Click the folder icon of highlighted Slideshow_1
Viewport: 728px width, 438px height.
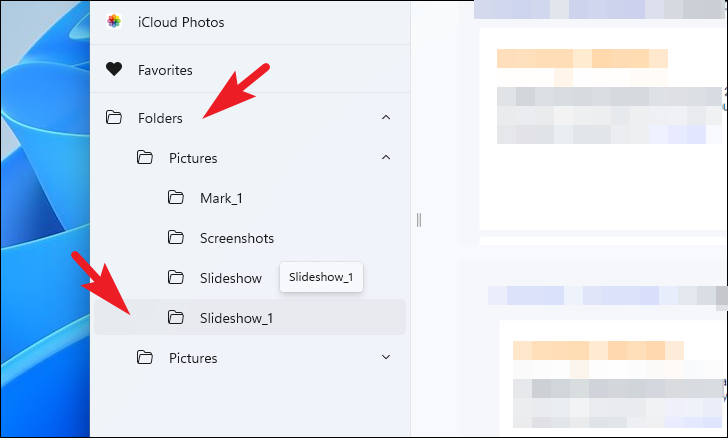point(176,318)
